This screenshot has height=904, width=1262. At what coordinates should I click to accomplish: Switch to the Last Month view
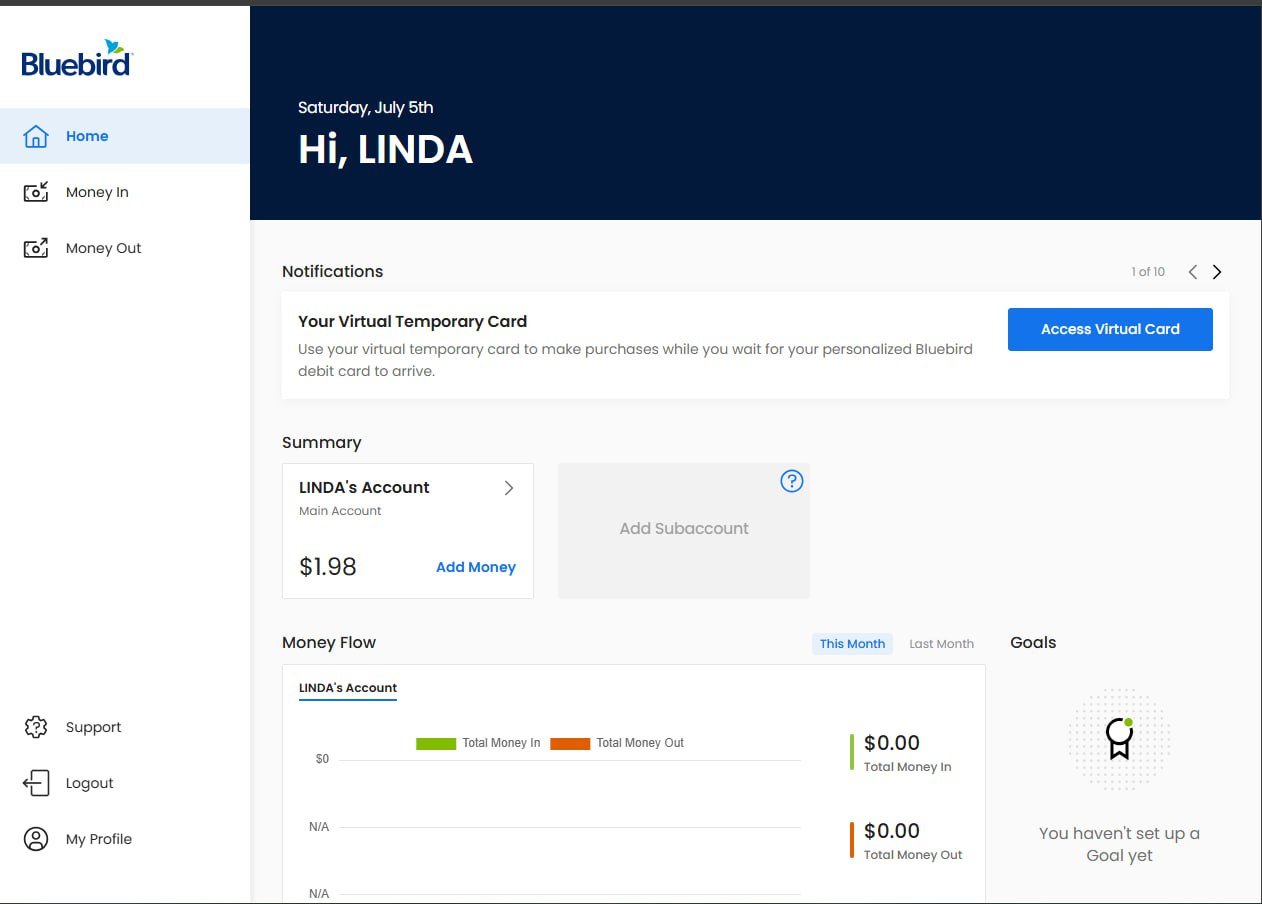940,643
